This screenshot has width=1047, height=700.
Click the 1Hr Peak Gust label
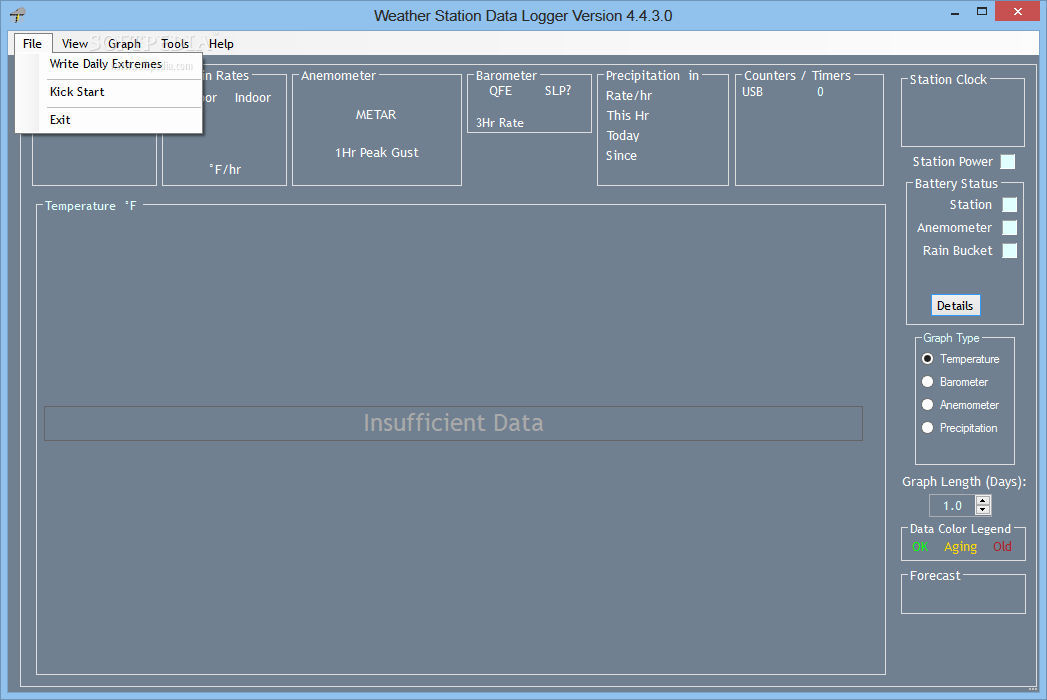click(377, 152)
